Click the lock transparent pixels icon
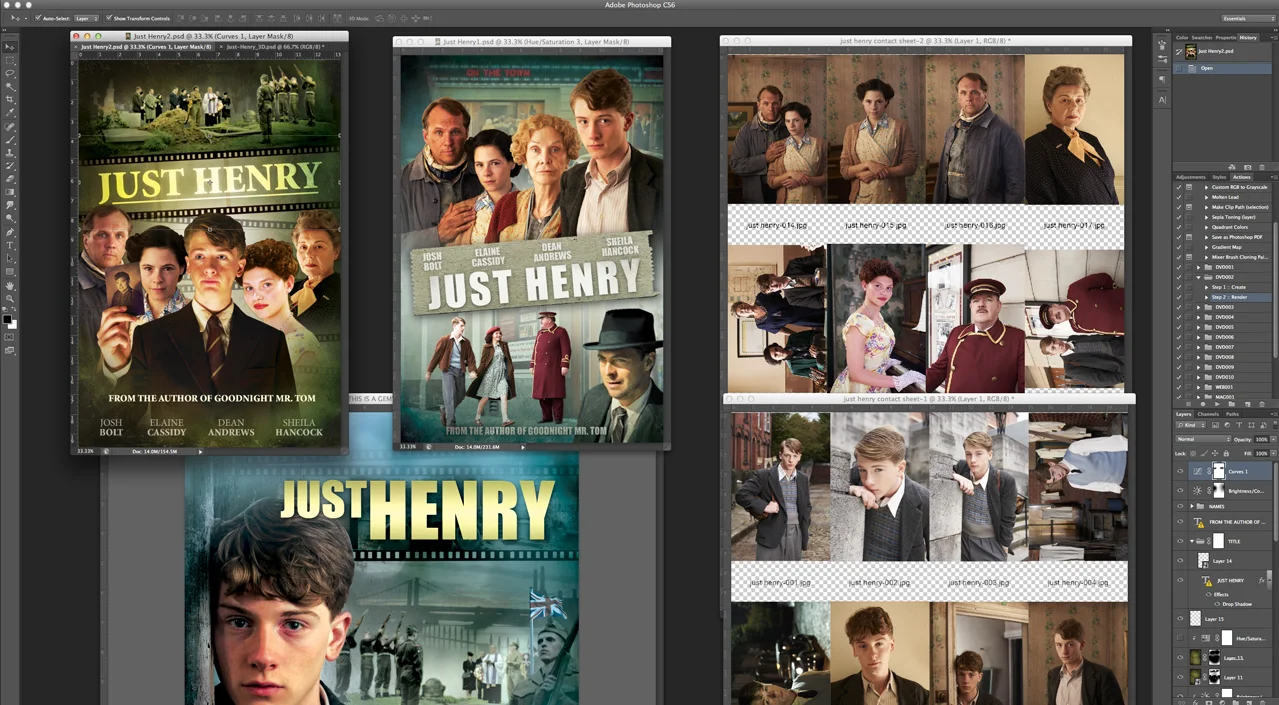 1193,454
